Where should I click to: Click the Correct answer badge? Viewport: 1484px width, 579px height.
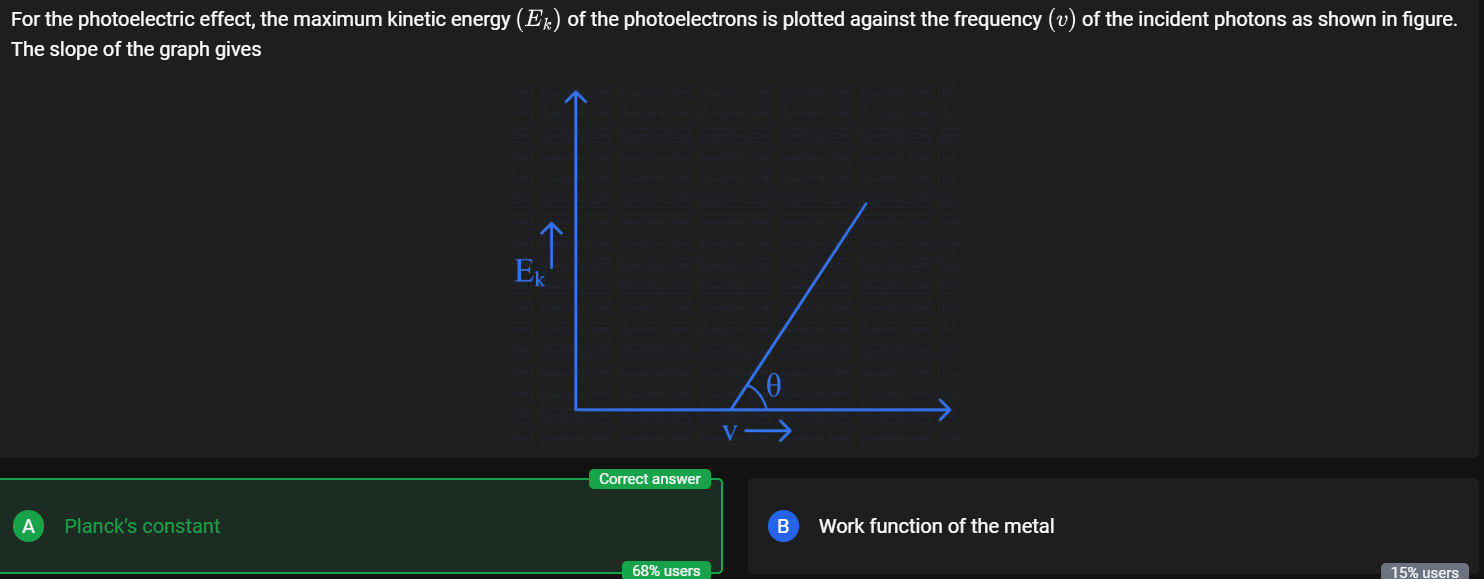(x=650, y=479)
